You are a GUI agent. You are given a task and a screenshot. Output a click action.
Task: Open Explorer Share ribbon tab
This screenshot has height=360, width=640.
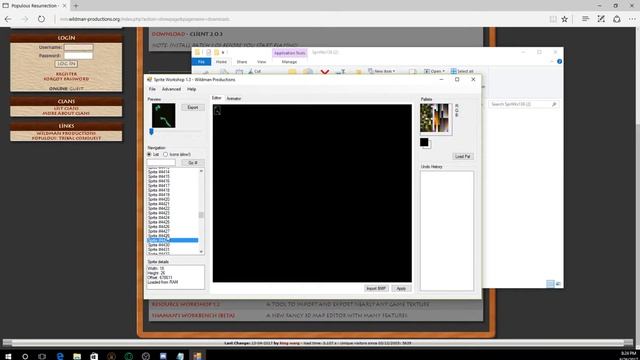pos(242,62)
